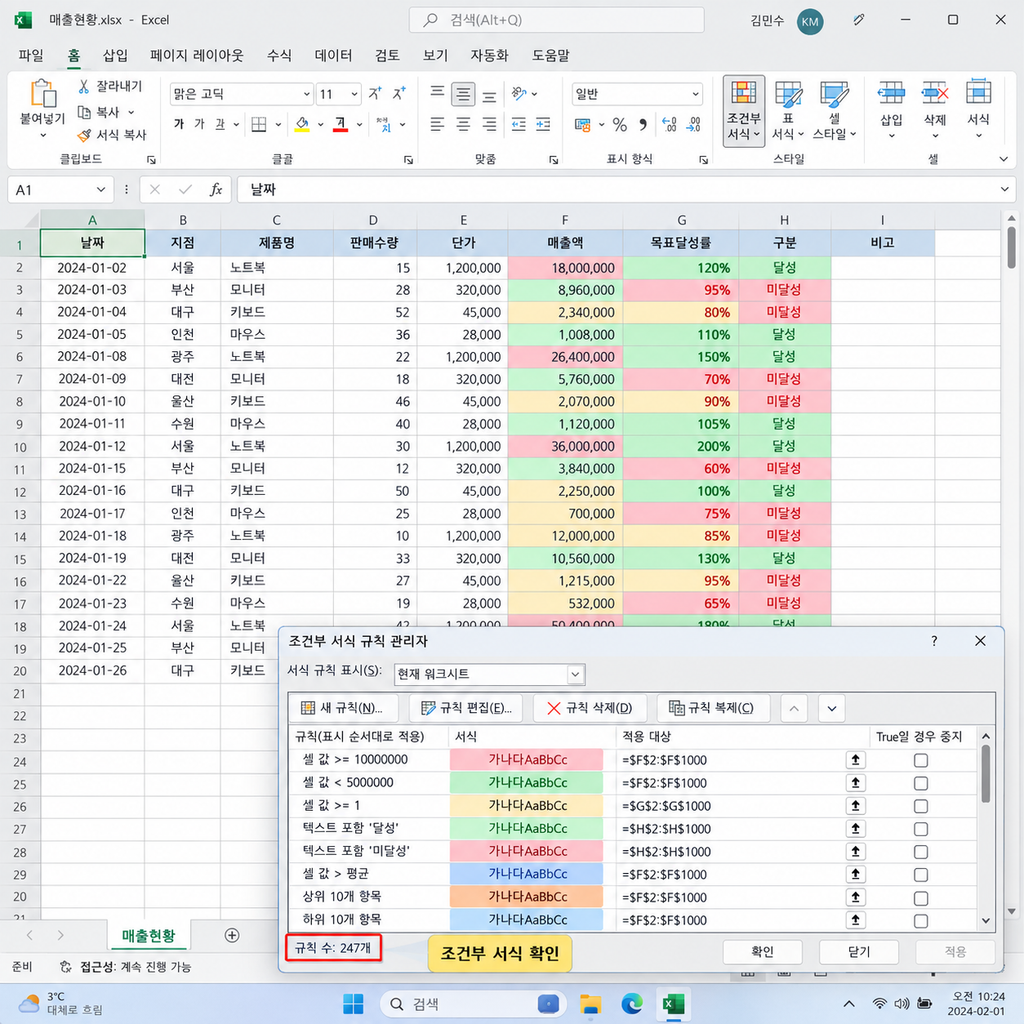Expand the formula bar
This screenshot has height=1024, width=1024.
tap(1004, 189)
